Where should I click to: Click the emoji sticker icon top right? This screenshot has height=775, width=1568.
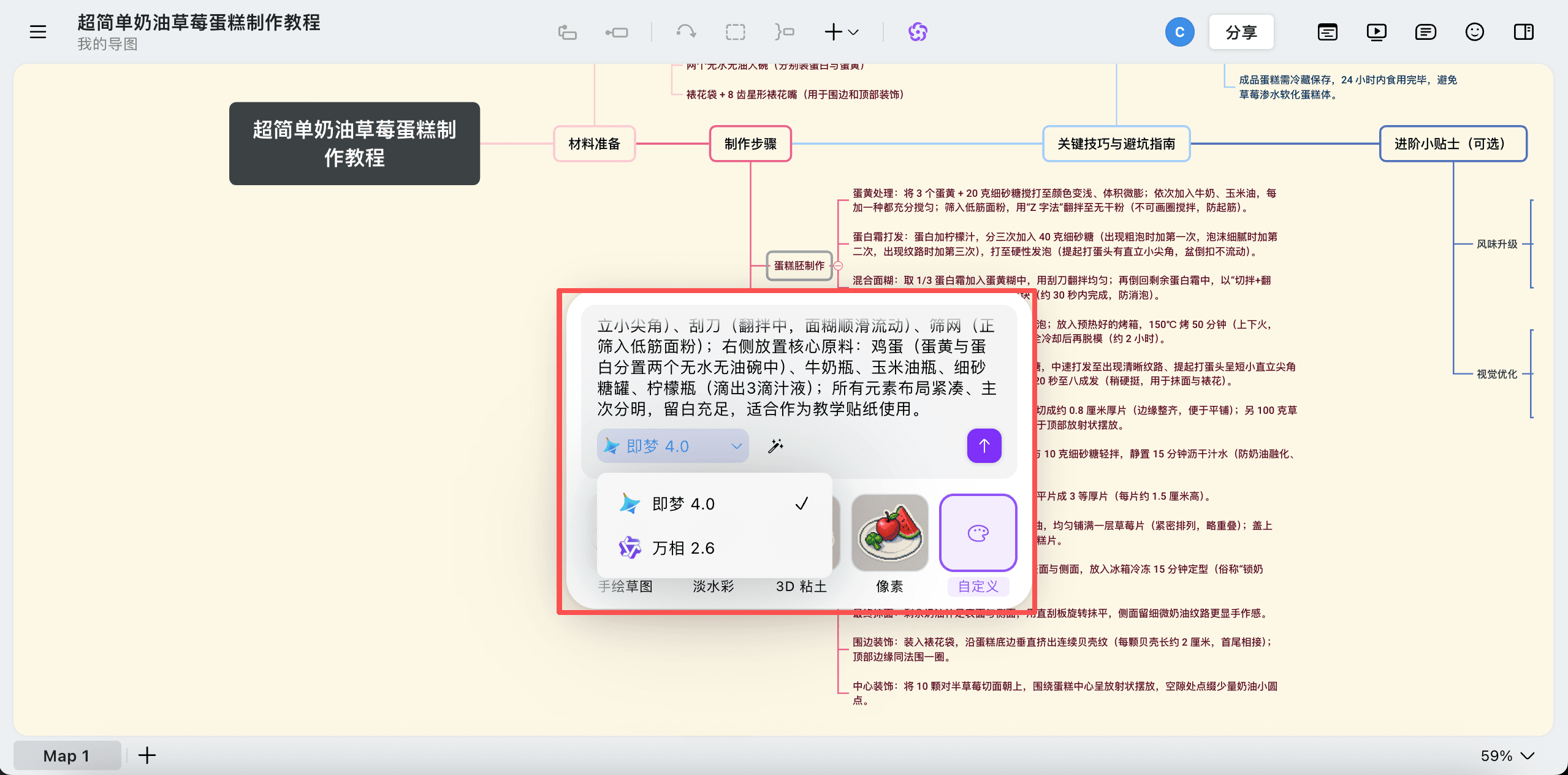[x=1474, y=31]
